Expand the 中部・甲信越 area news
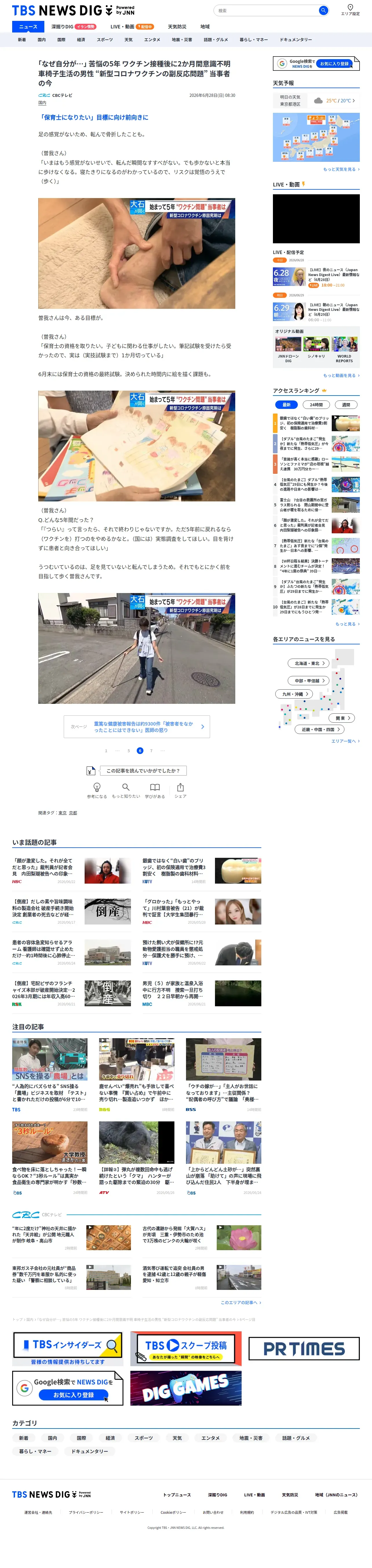The image size is (372, 1568). pos(309,681)
